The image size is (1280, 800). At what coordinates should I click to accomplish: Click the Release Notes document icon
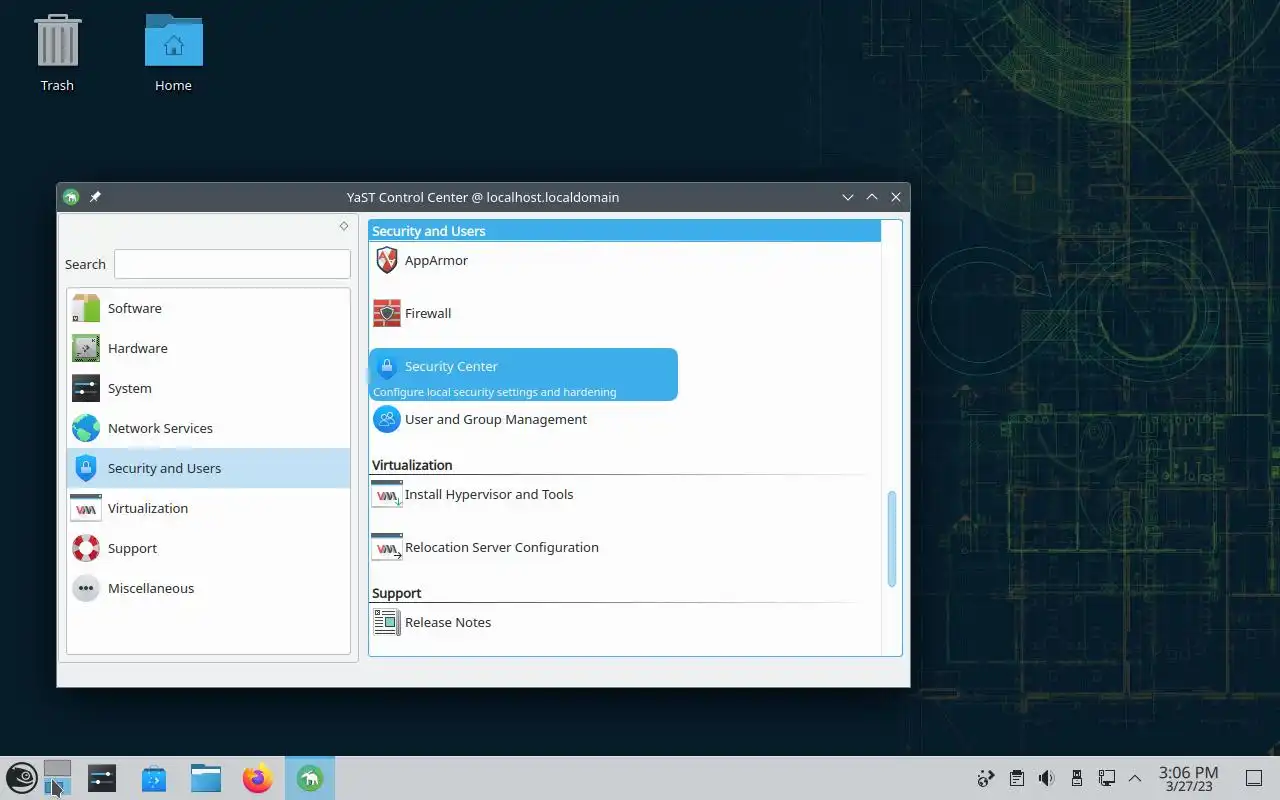click(x=386, y=622)
